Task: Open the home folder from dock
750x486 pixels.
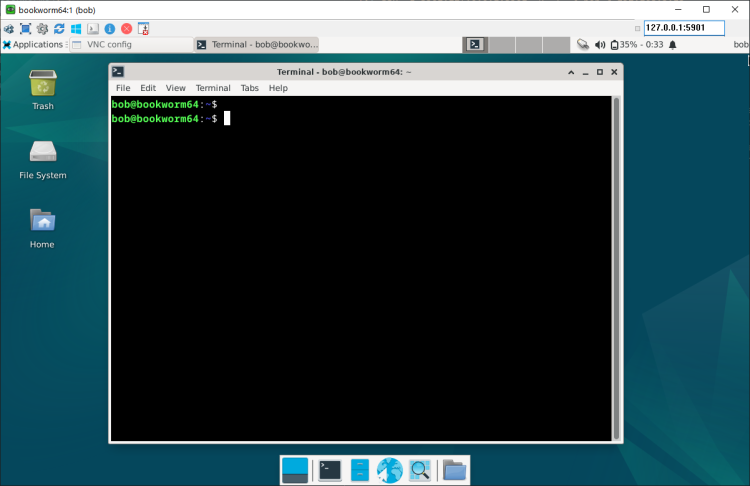Action: [454, 470]
